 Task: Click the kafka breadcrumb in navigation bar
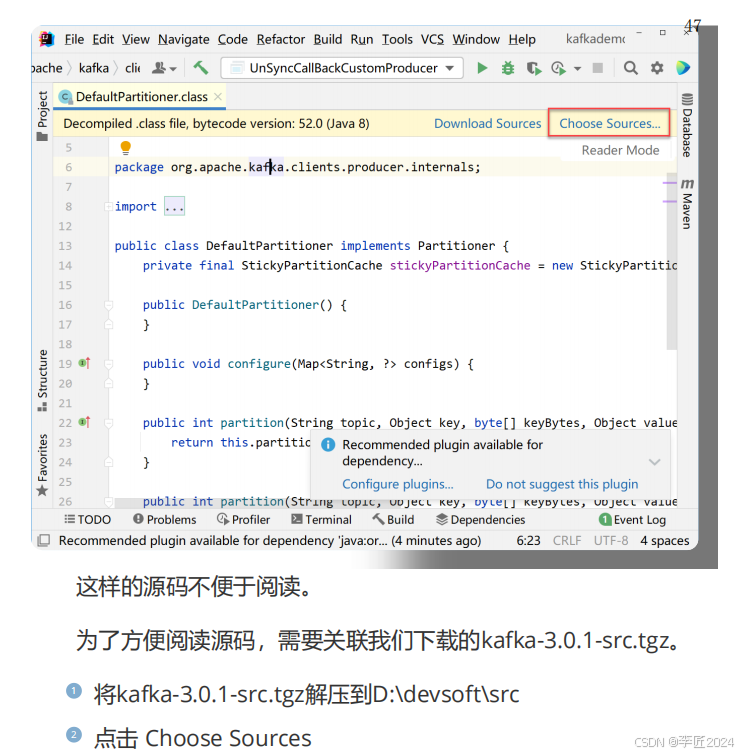point(93,68)
